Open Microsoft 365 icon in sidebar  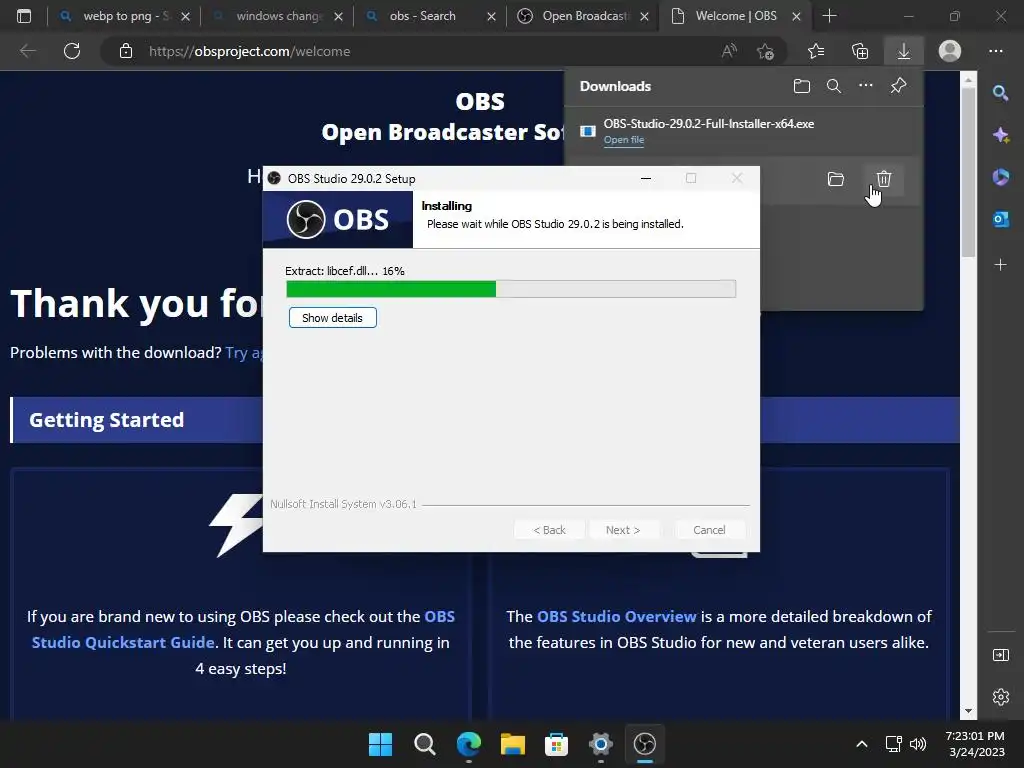[1000, 177]
